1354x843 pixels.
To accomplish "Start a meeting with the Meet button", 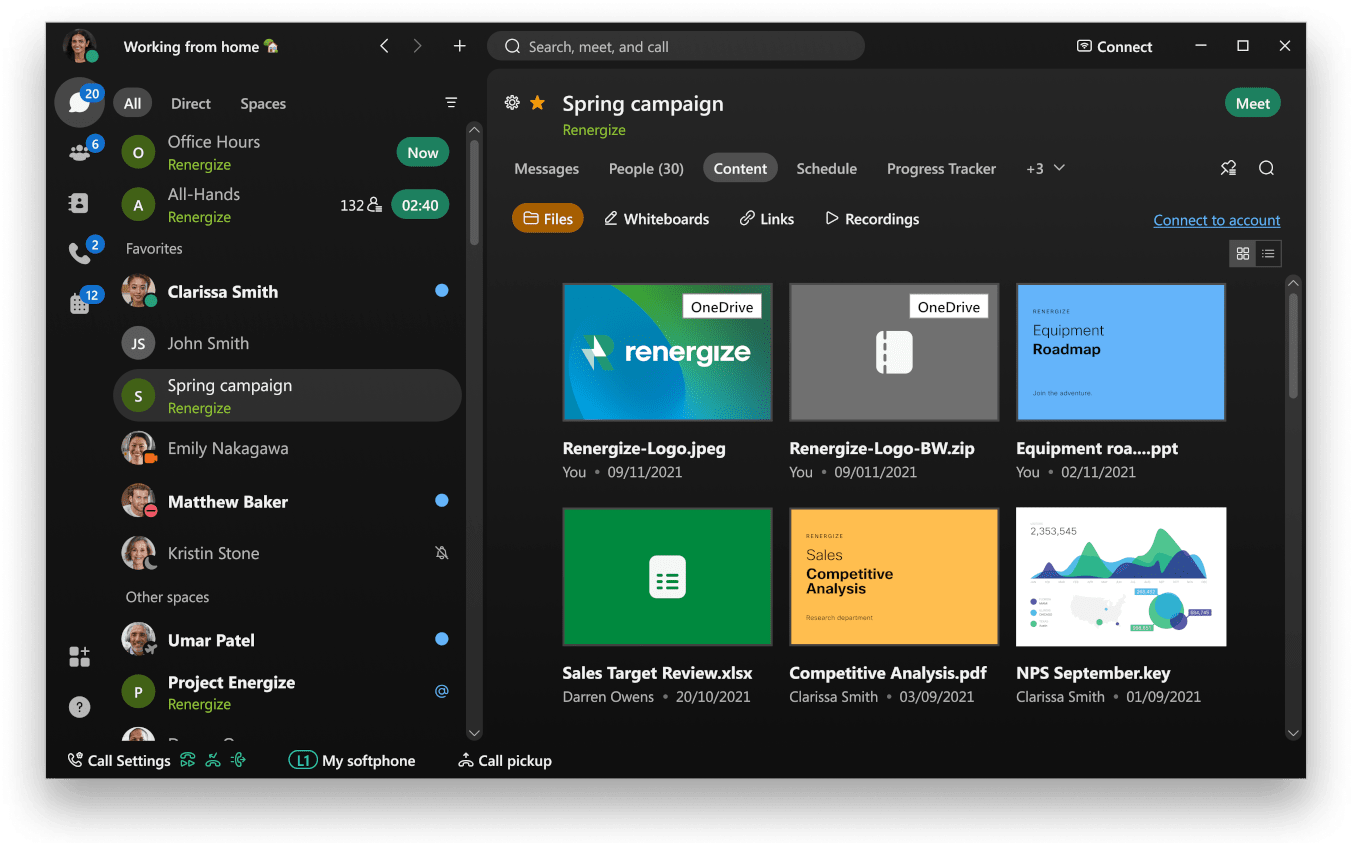I will pos(1252,102).
